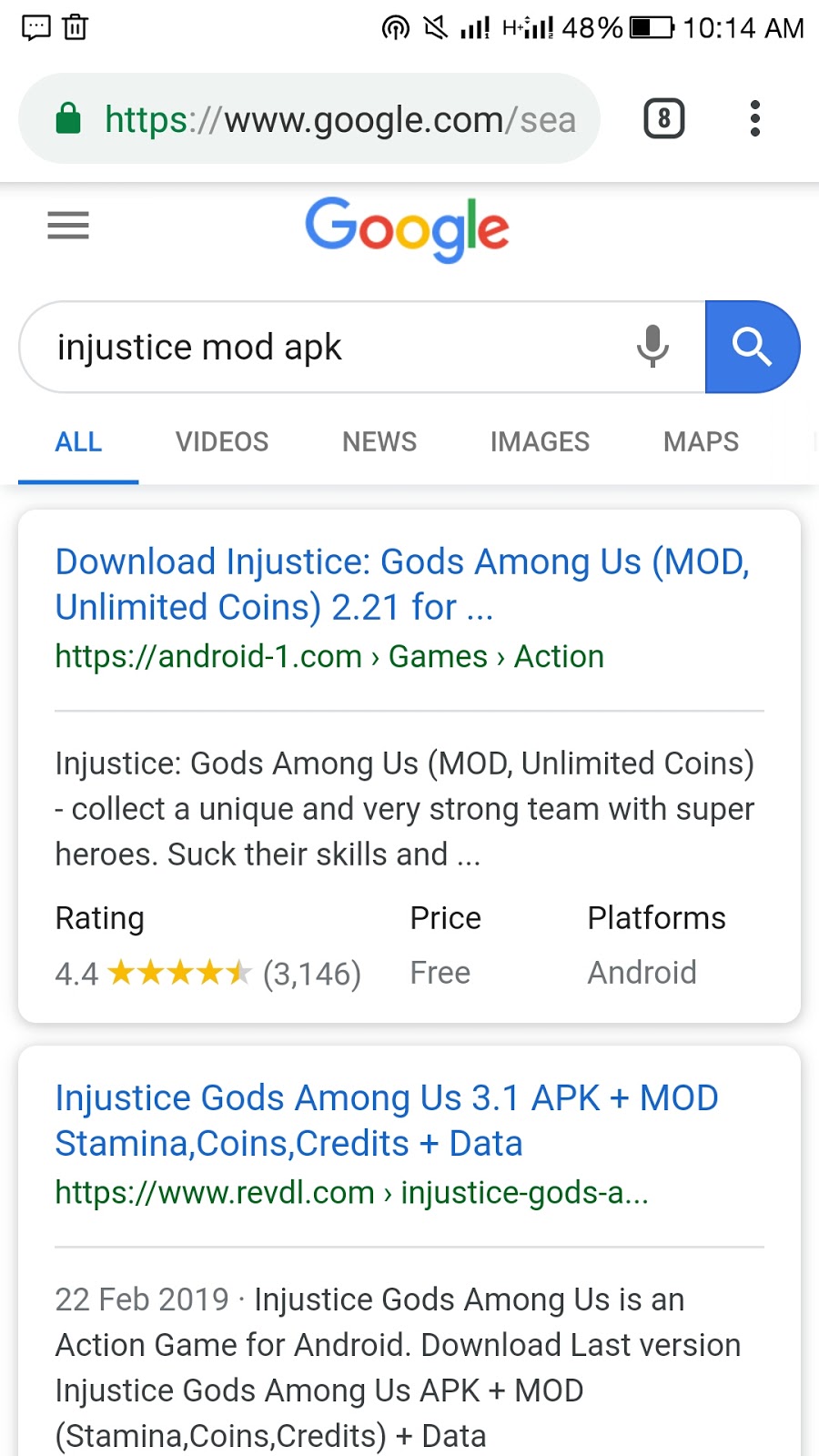This screenshot has width=819, height=1456.
Task: Open the MAPS results tab
Action: pos(699,442)
